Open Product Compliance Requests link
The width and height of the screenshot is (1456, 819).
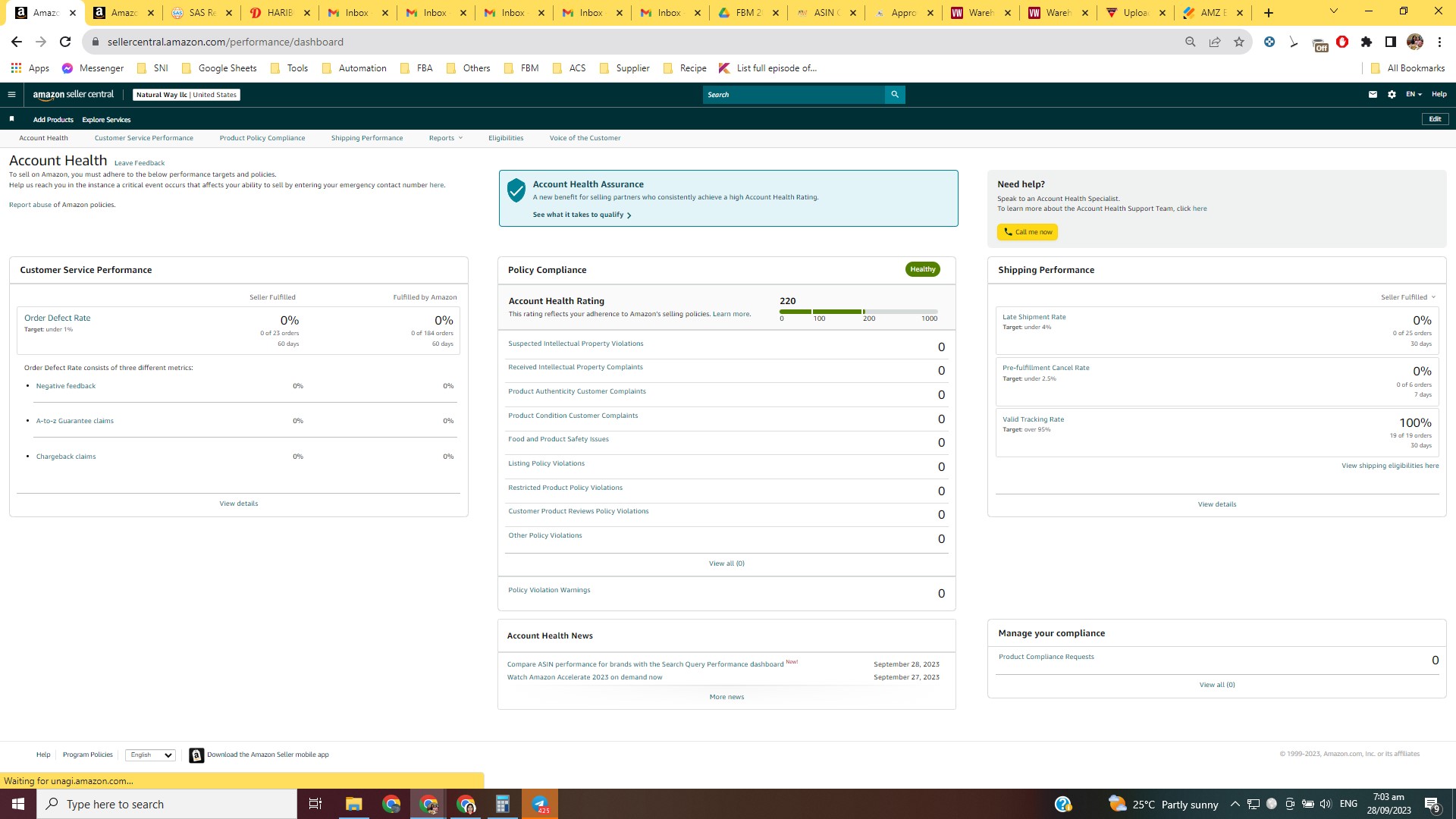click(x=1046, y=657)
